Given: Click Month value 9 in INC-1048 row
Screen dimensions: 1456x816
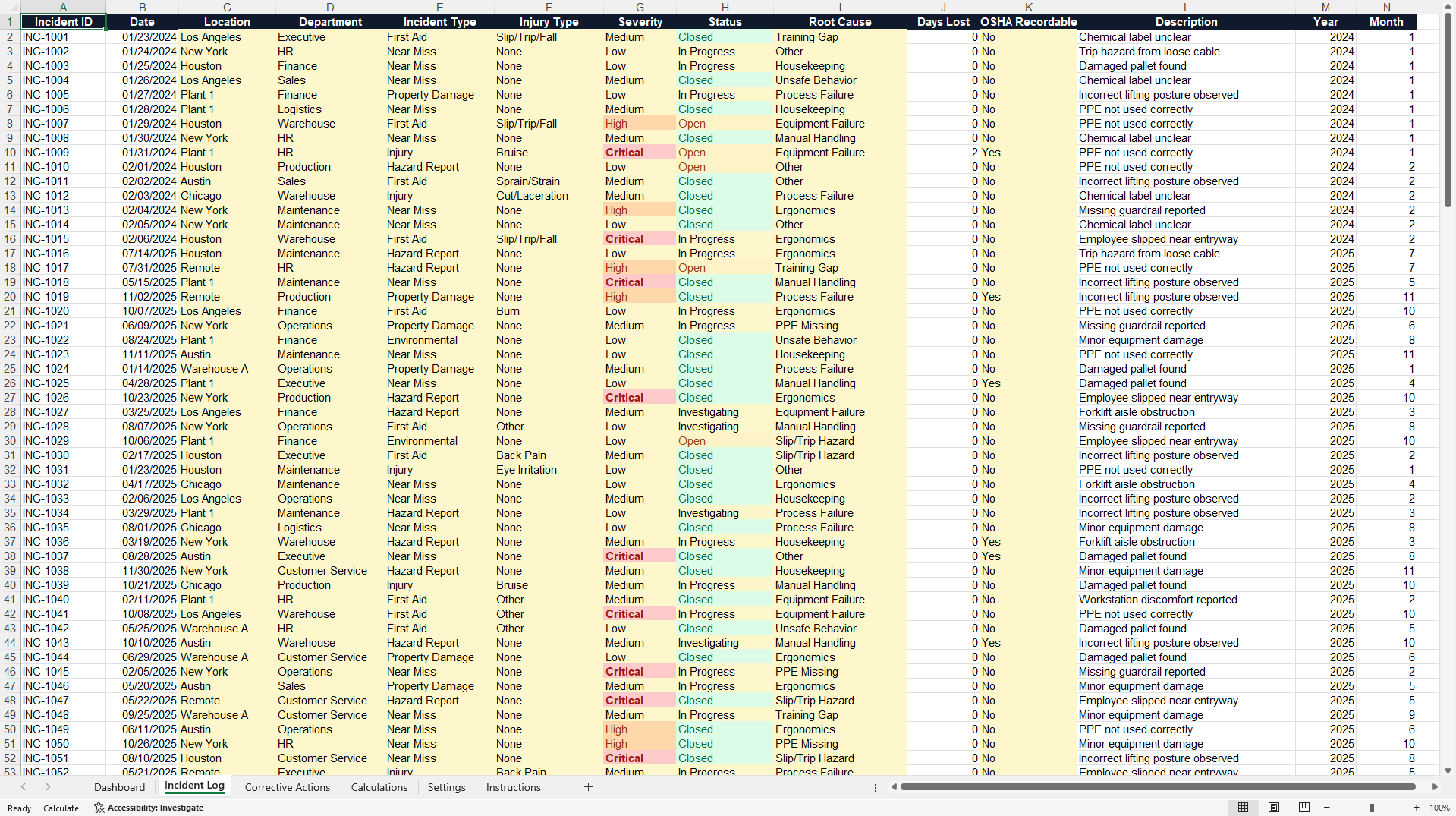Looking at the screenshot, I should click(x=1386, y=715).
